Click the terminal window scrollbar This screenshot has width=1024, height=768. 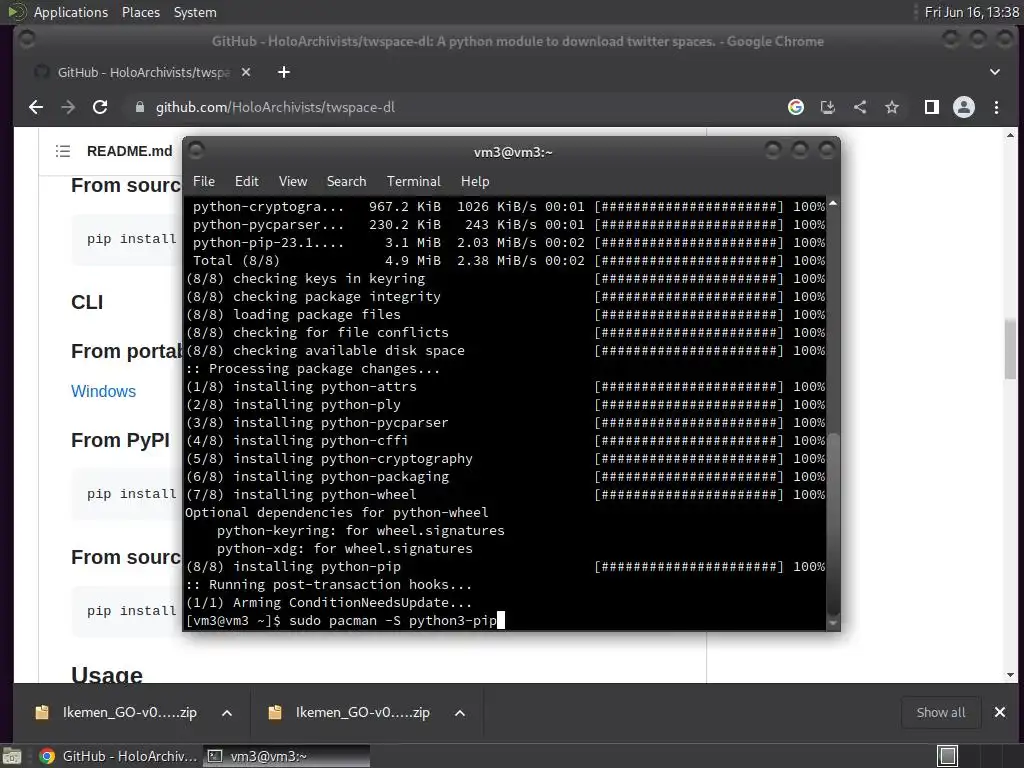(x=833, y=522)
